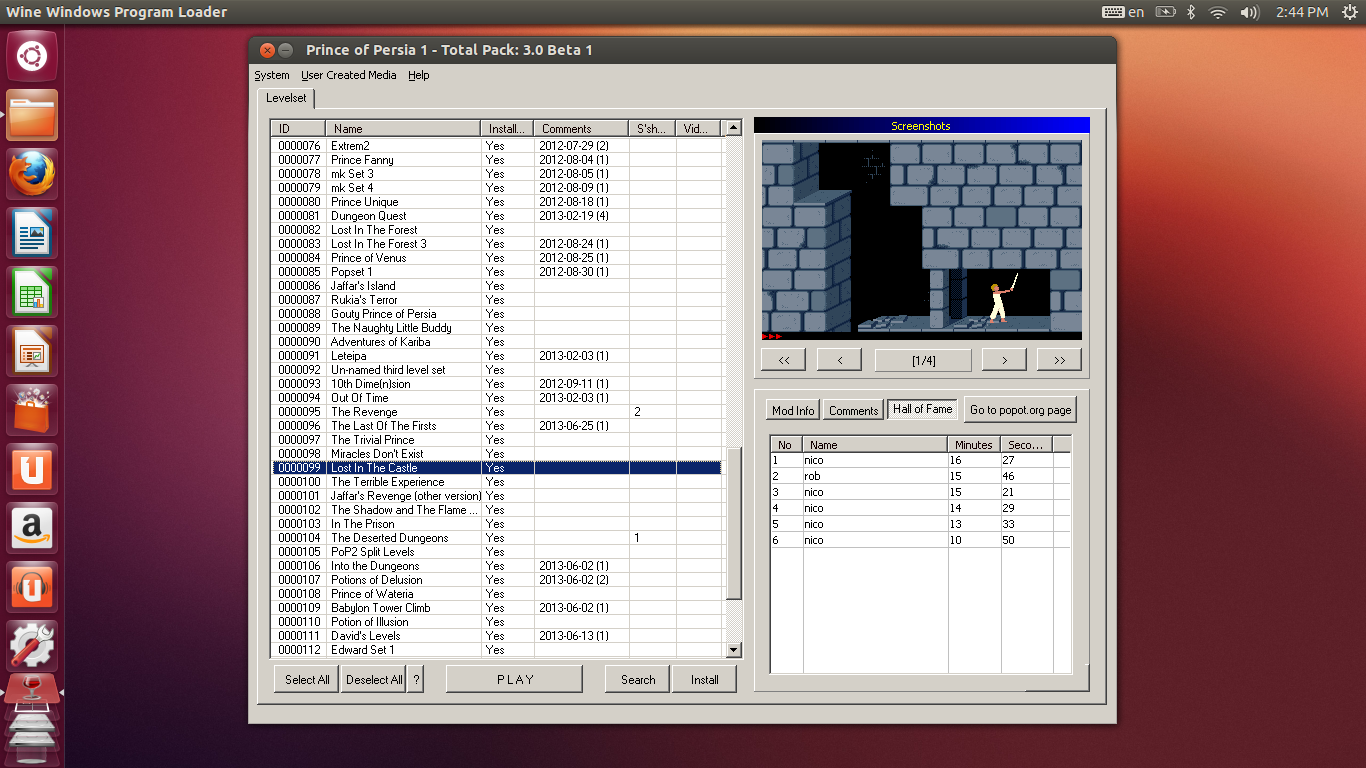Select the Prince of Venus levelset row

click(x=497, y=258)
